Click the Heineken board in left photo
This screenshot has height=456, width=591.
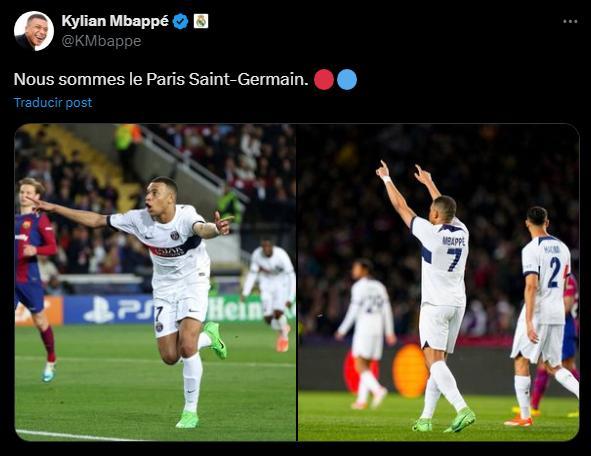pos(234,309)
